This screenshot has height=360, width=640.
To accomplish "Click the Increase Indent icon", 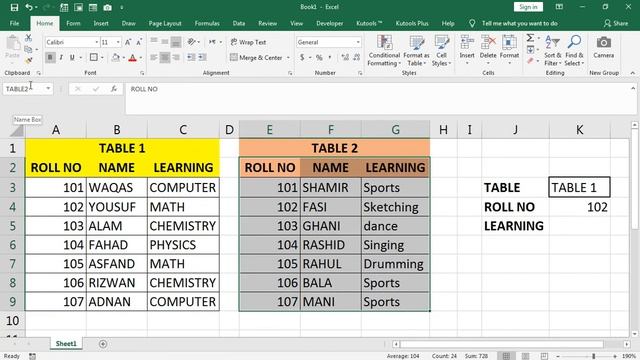I will (x=202, y=58).
